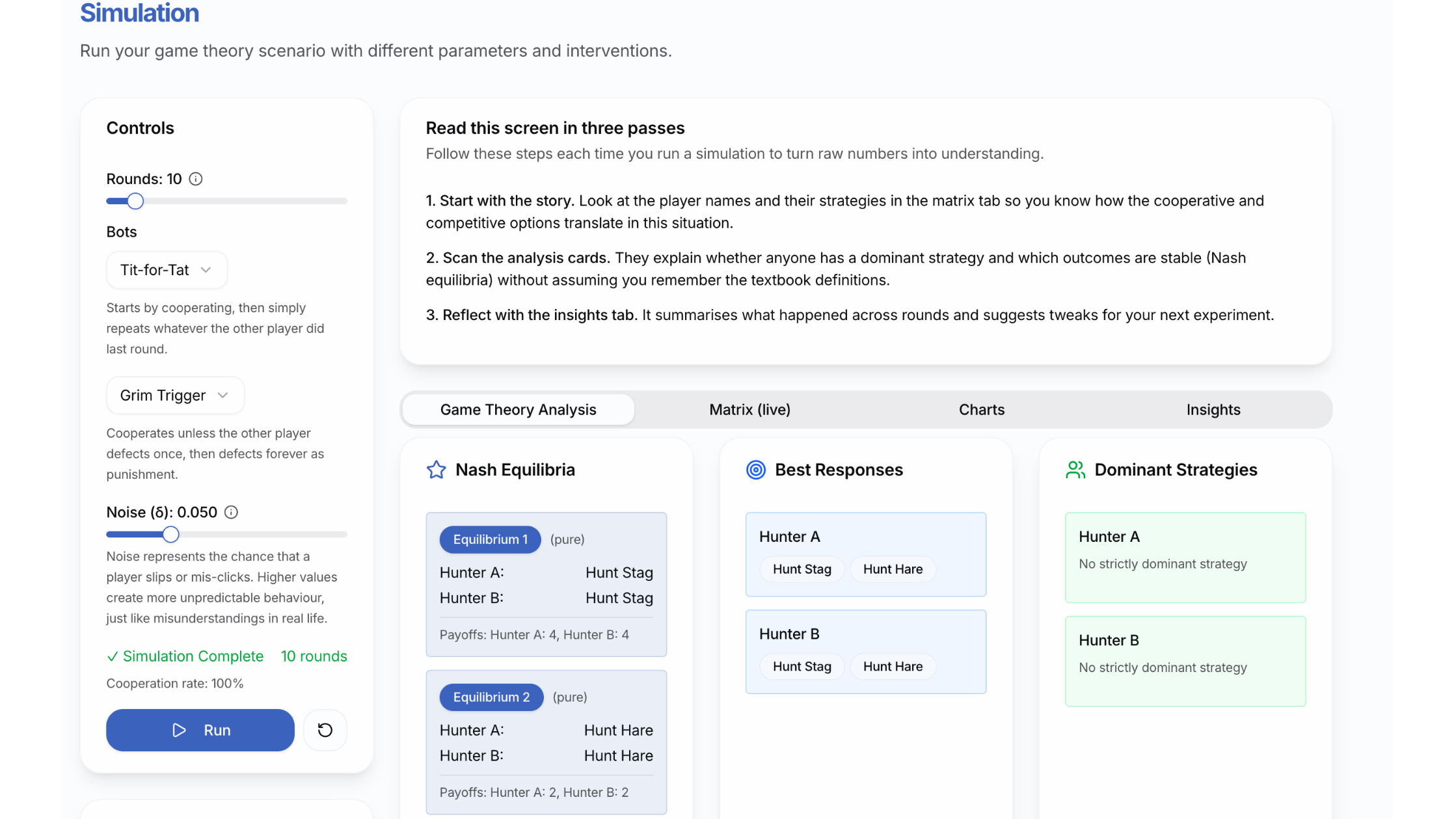Click the Noise slider handle
The width and height of the screenshot is (1456, 819).
[x=170, y=535]
